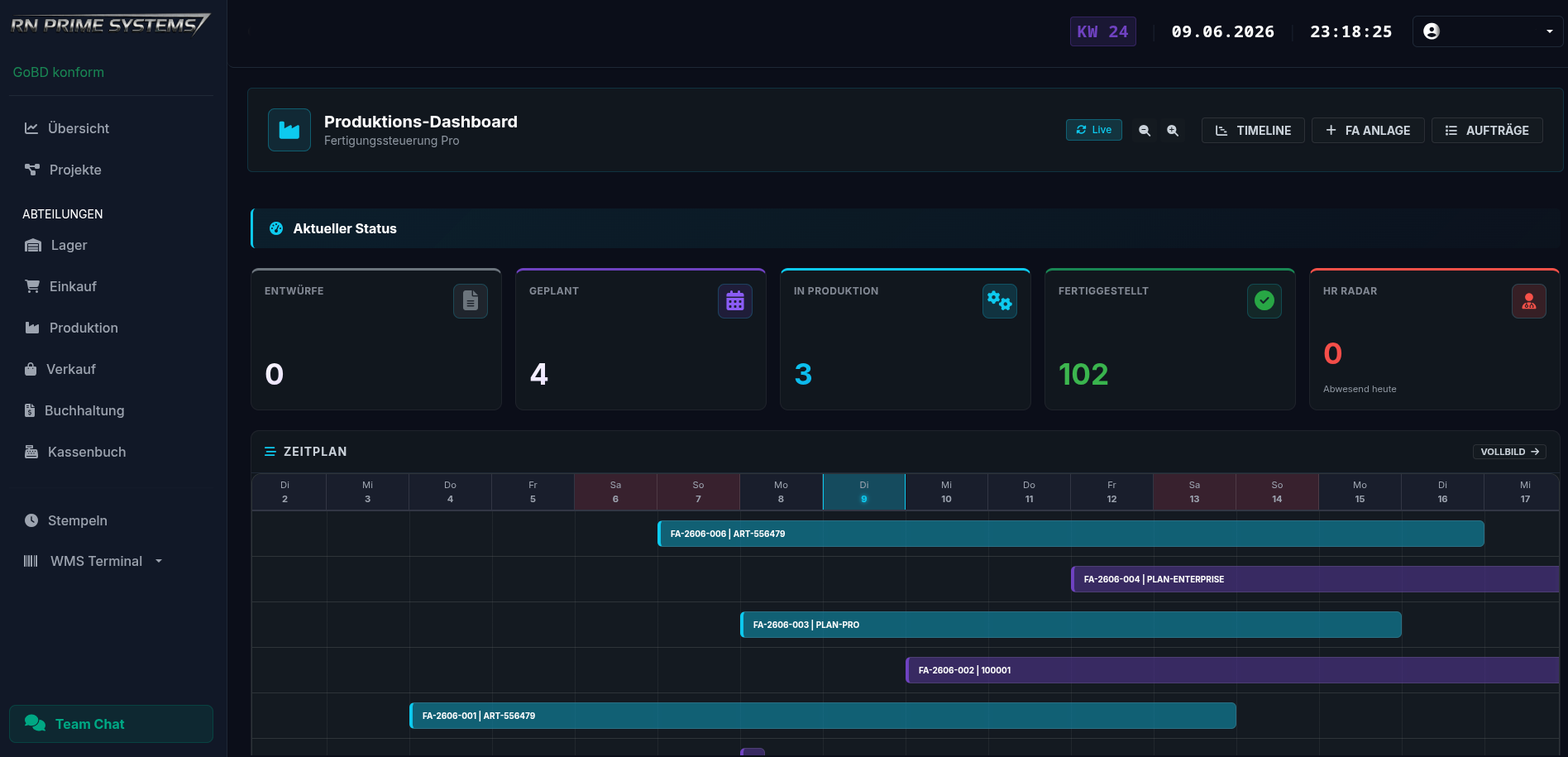The height and width of the screenshot is (757, 1568).
Task: Click the In Produktion gears icon
Action: tap(1000, 301)
